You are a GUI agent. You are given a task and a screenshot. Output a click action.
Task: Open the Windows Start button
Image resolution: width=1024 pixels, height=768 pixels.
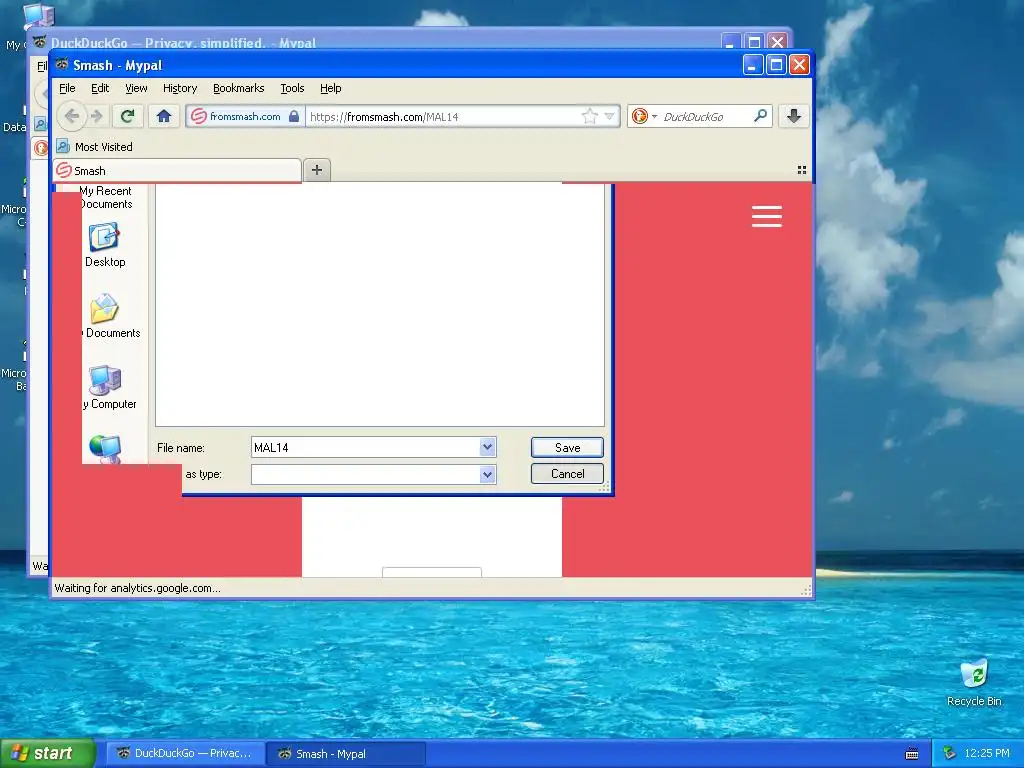(48, 753)
